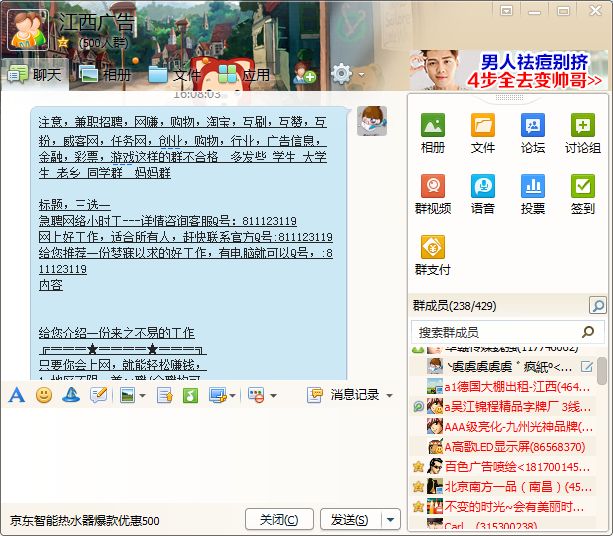Click the 京东智能热水器爆款优惠500 ad link
The width and height of the screenshot is (613, 536).
pyautogui.click(x=84, y=521)
